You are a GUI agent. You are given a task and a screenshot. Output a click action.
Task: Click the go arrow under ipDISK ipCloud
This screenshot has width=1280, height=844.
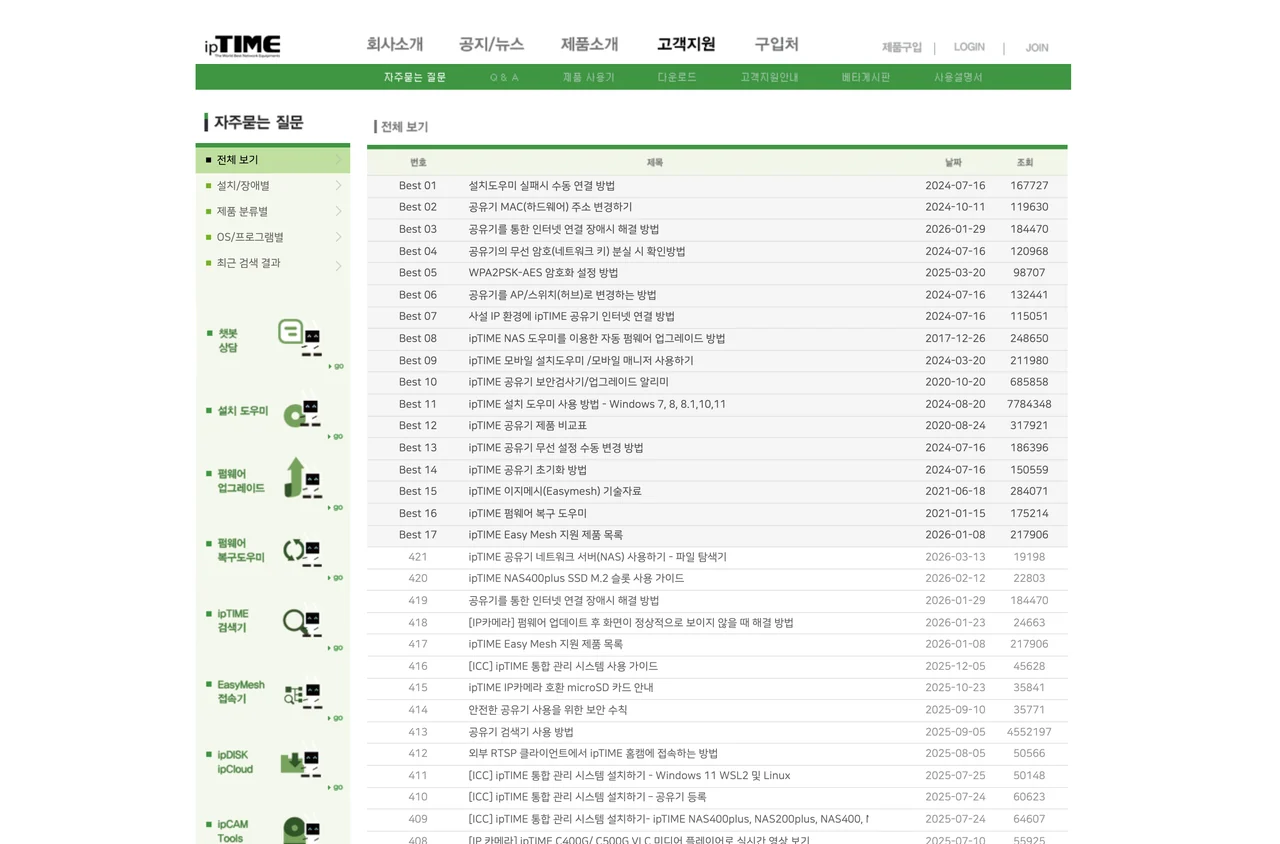(336, 788)
